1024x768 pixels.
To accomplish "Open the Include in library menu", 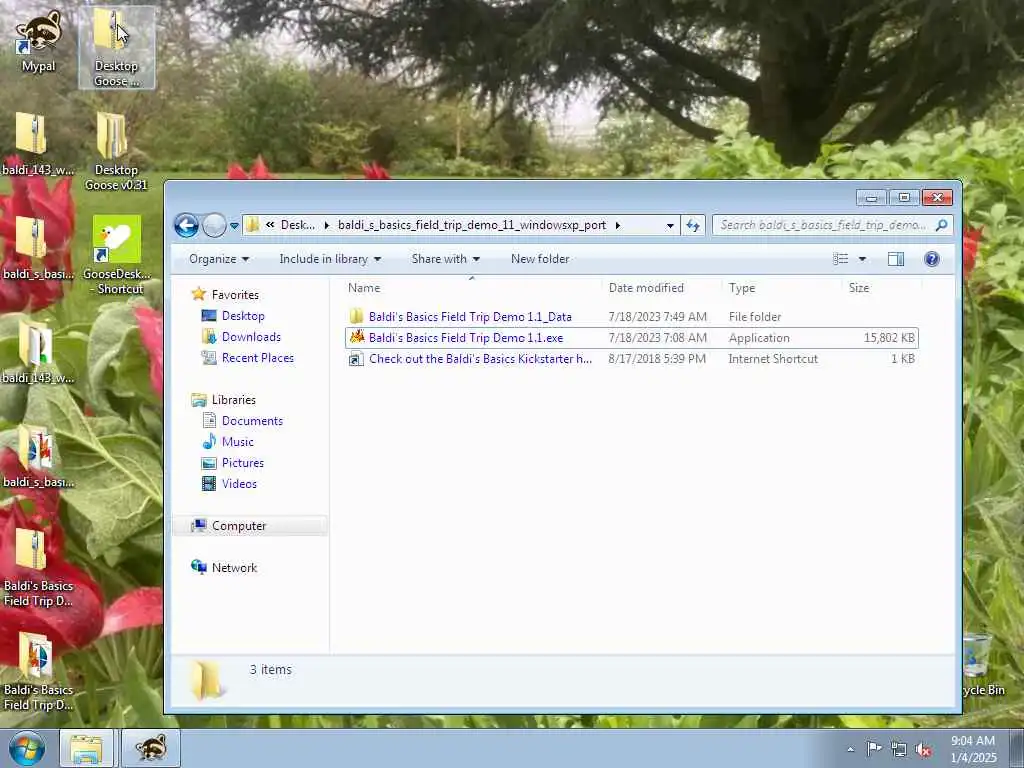I will coord(330,259).
